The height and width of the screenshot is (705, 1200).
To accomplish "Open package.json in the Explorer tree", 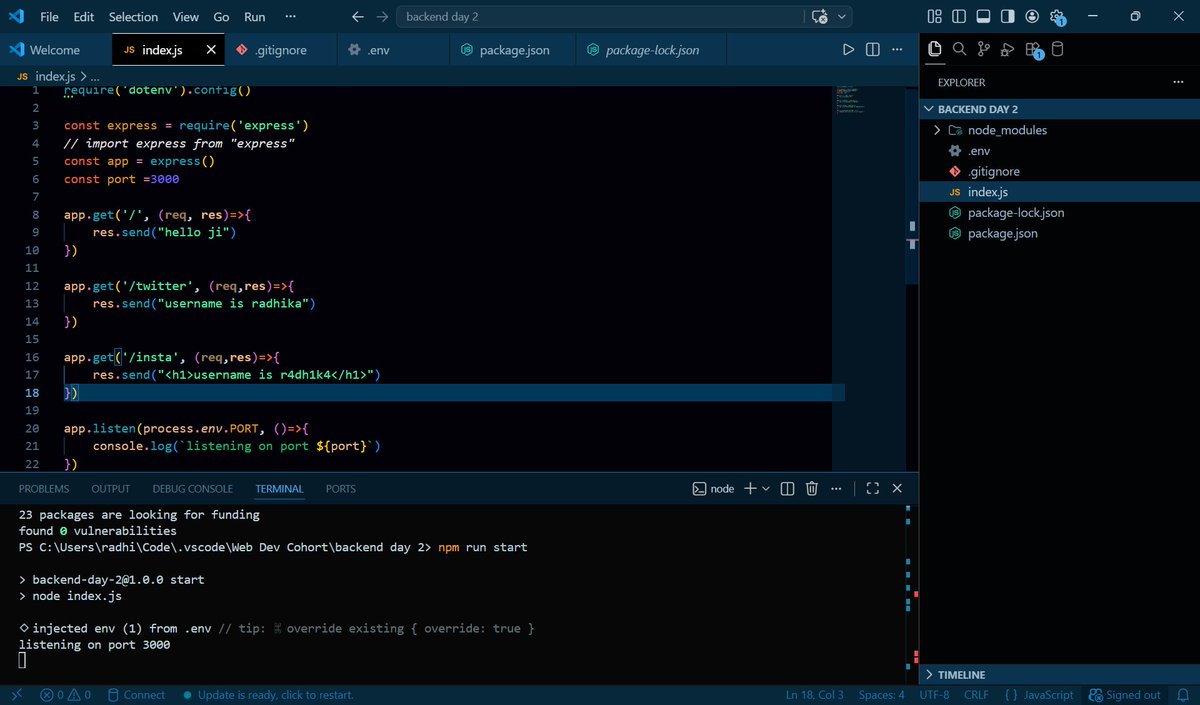I will (1003, 234).
